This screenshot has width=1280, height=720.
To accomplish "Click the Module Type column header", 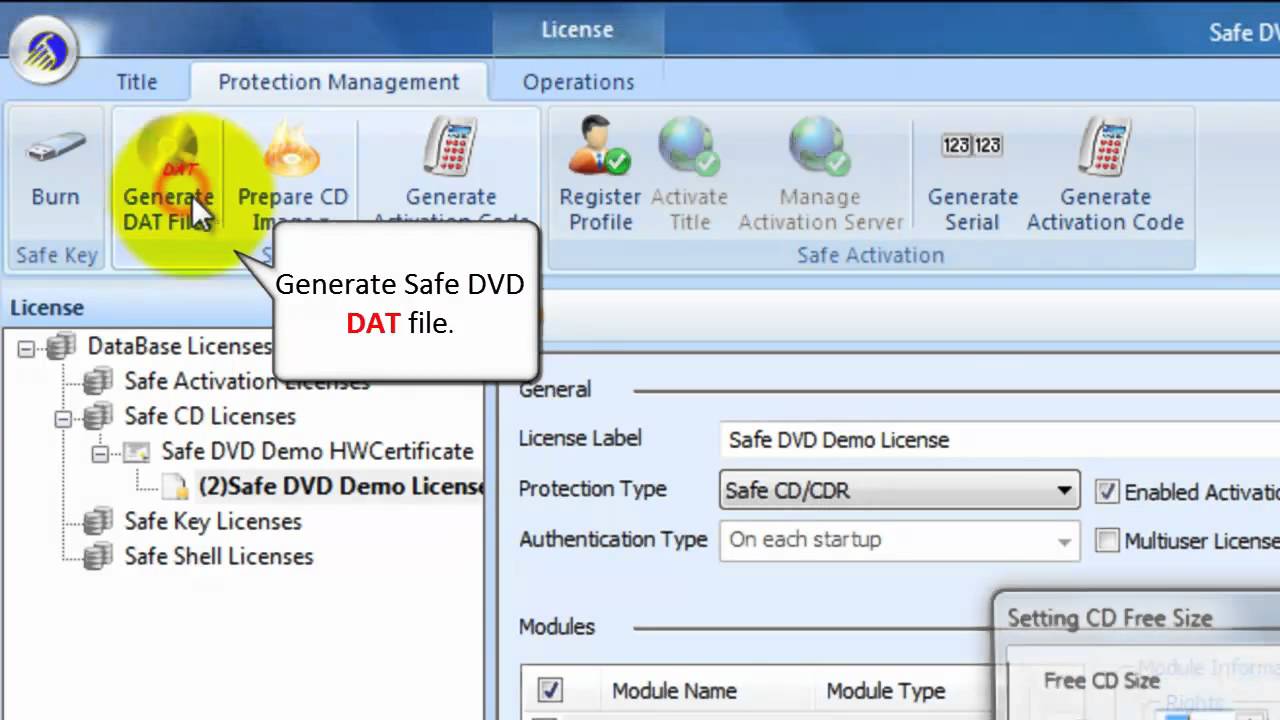I will tap(885, 690).
